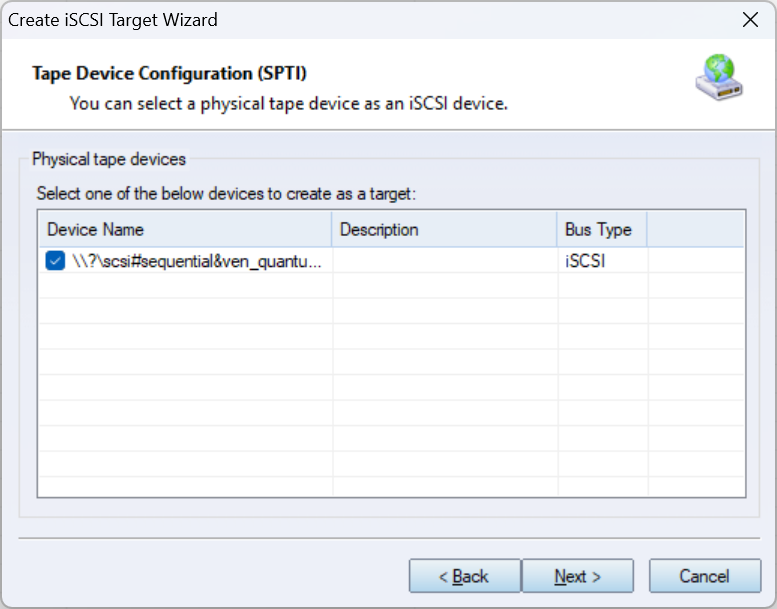This screenshot has height=609, width=777.
Task: Click the Bus Type column header
Action: click(x=601, y=229)
